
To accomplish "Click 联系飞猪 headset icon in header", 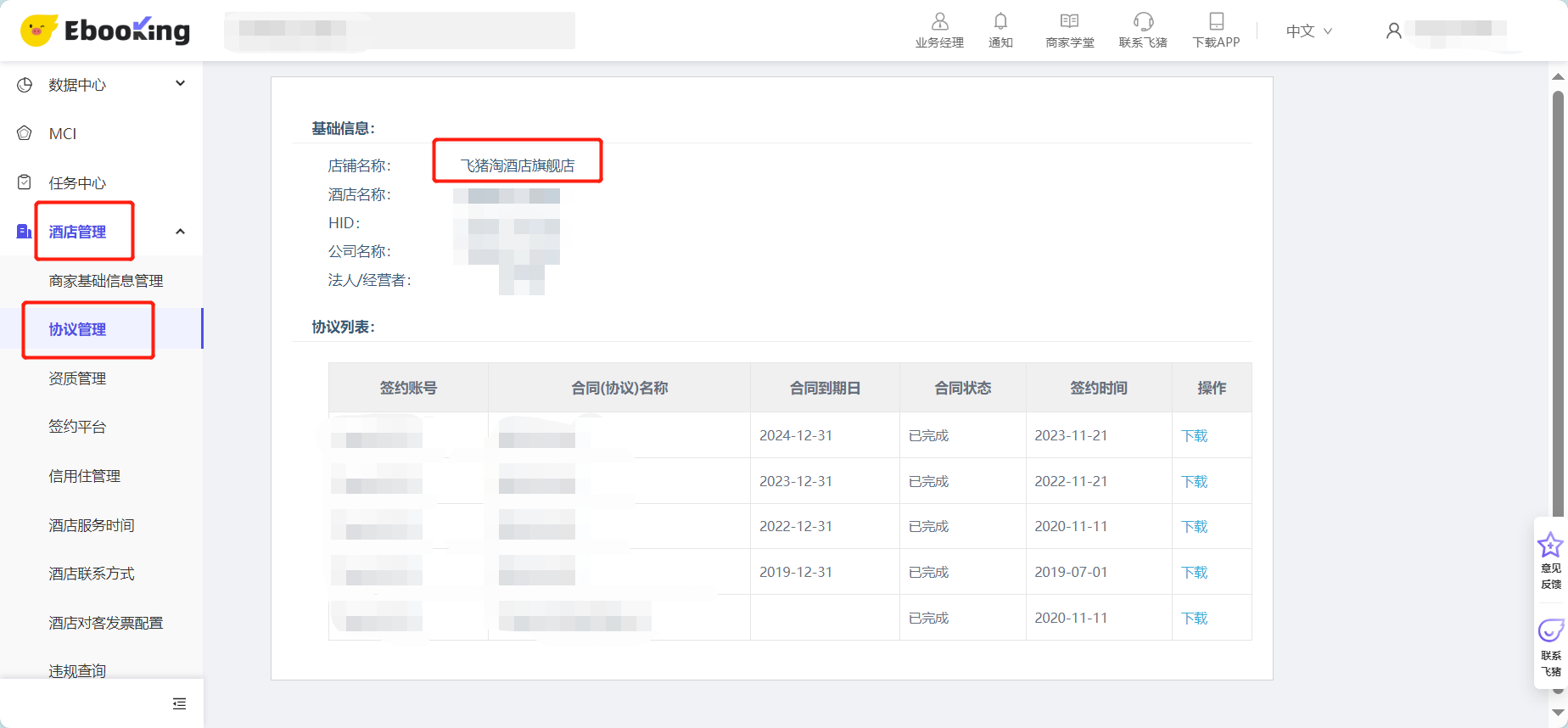I will 1143,21.
